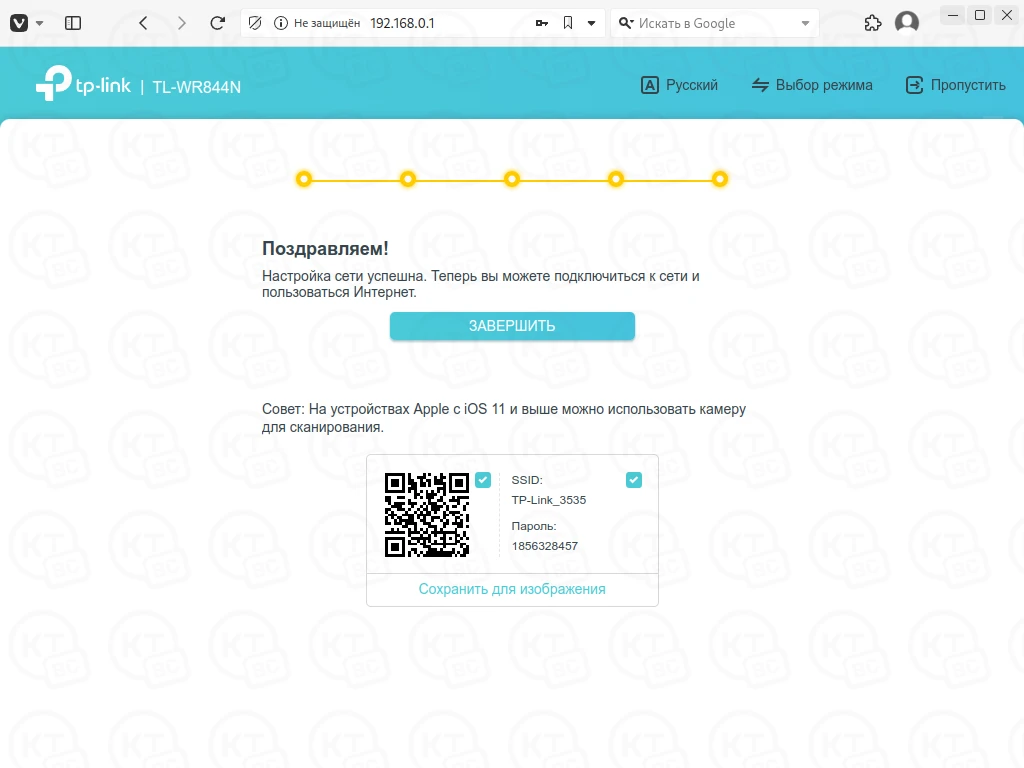The width and height of the screenshot is (1024, 768).
Task: Toggle the QR code checkbox
Action: 483,480
